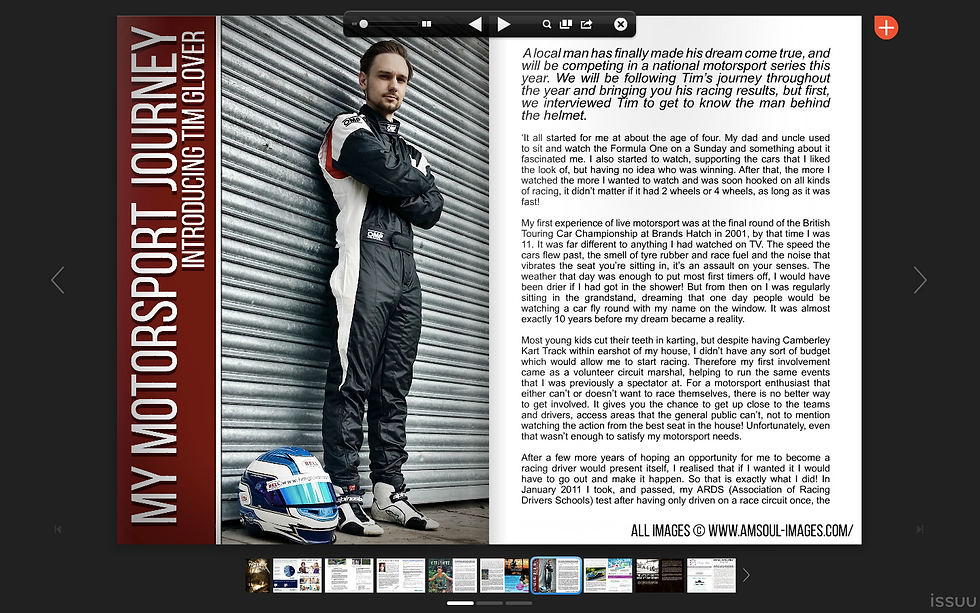980x613 pixels.
Task: Click paragraph starting 'It all started for me'
Action: (x=676, y=169)
